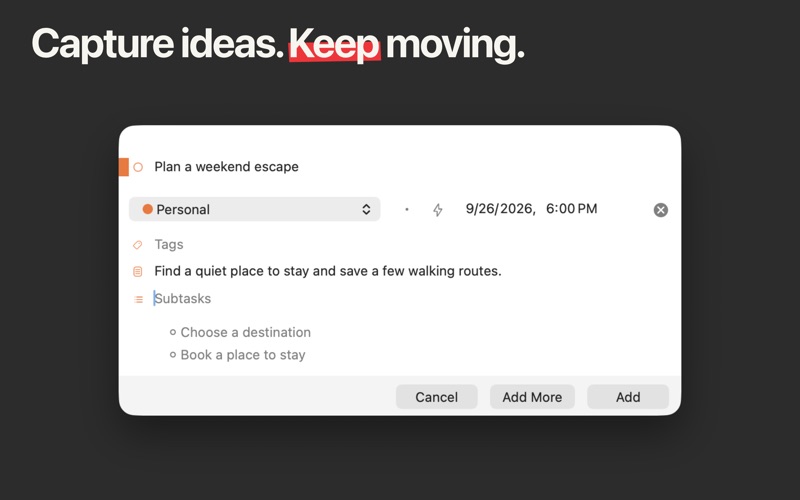Change the due date 9/26/2026
Image resolution: width=800 pixels, height=500 pixels.
coord(500,209)
